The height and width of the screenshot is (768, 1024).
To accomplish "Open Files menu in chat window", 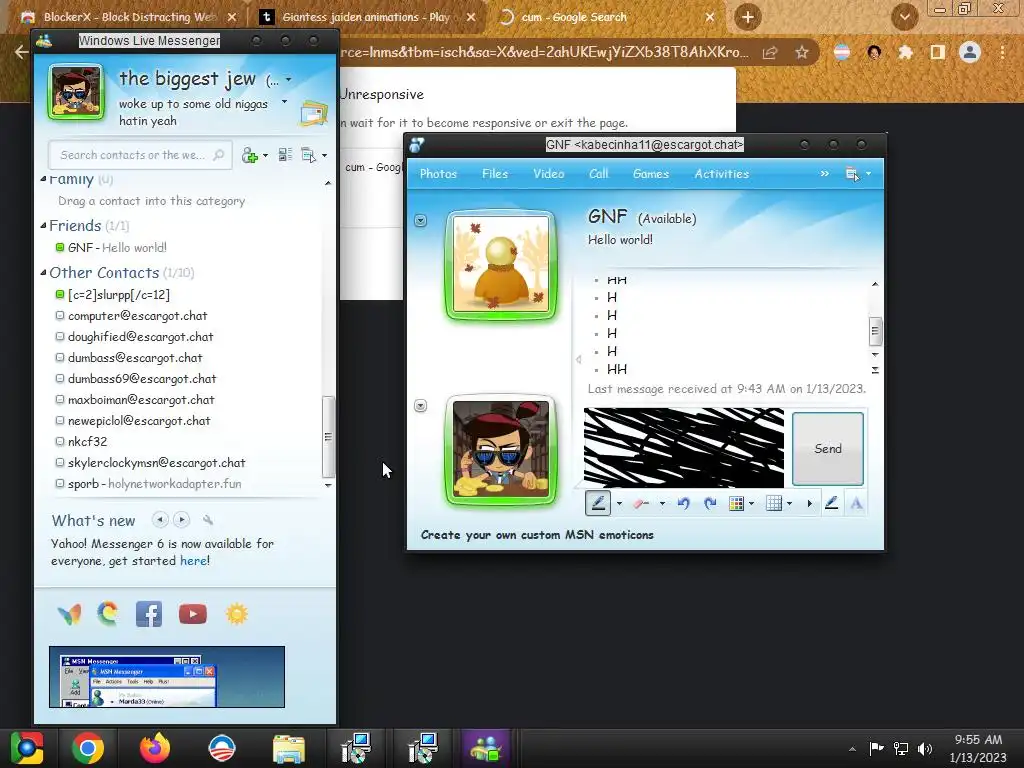I will [494, 174].
